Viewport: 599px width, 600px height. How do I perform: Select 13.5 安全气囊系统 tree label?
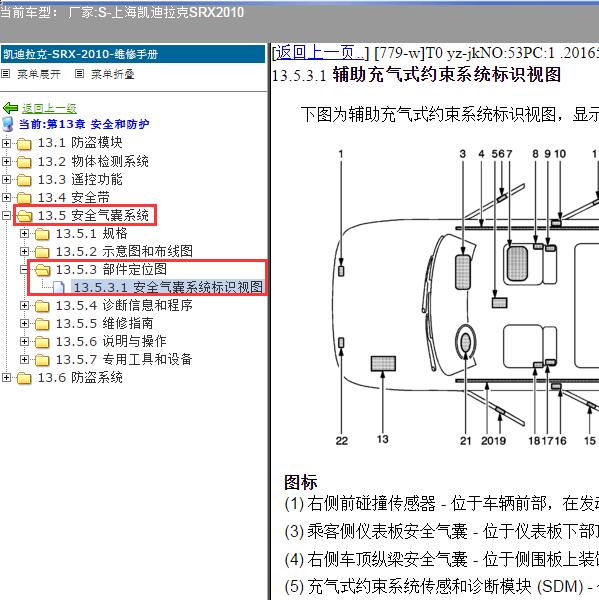93,215
